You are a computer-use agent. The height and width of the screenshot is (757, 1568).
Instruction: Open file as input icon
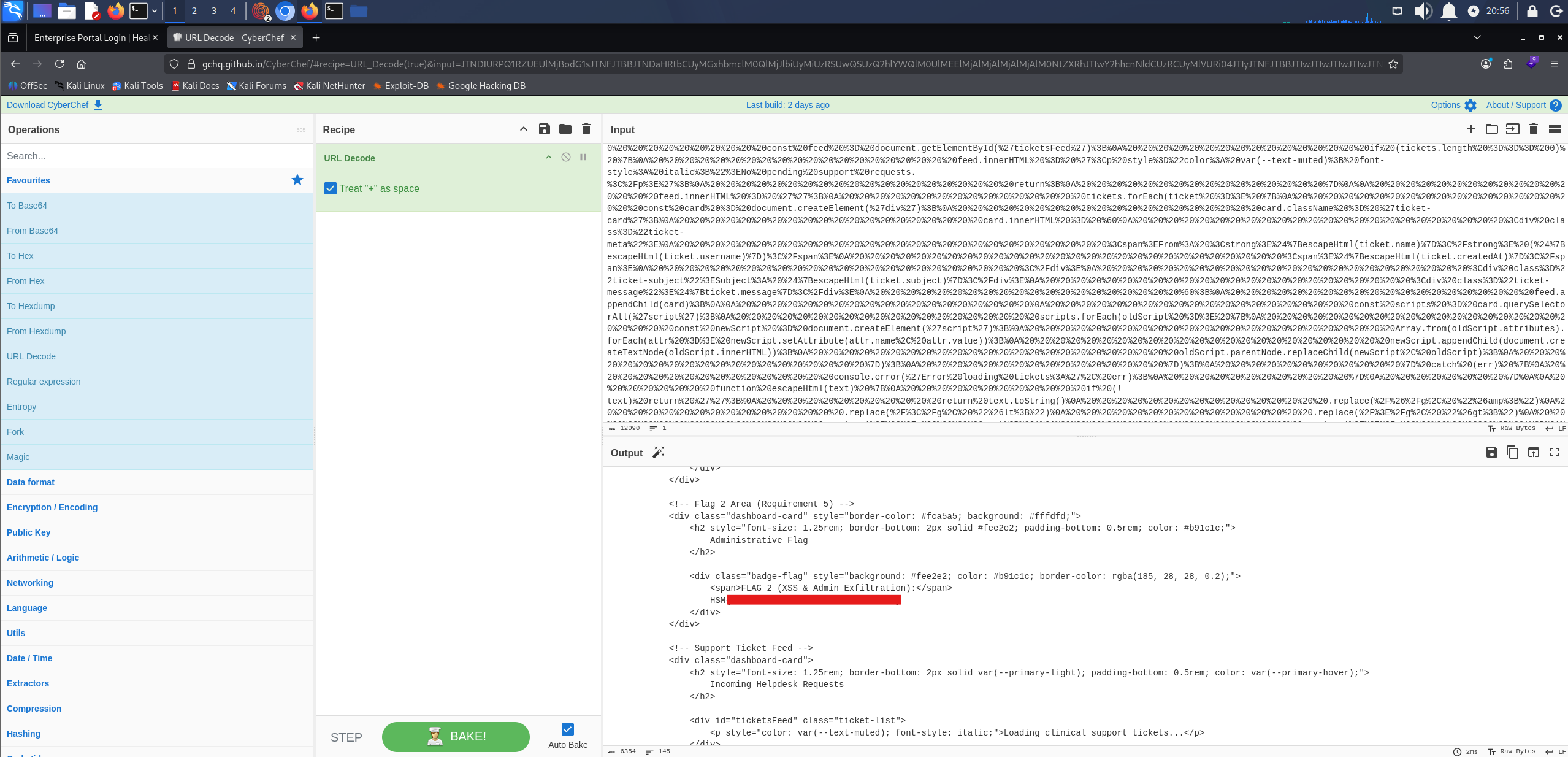[x=1512, y=129]
